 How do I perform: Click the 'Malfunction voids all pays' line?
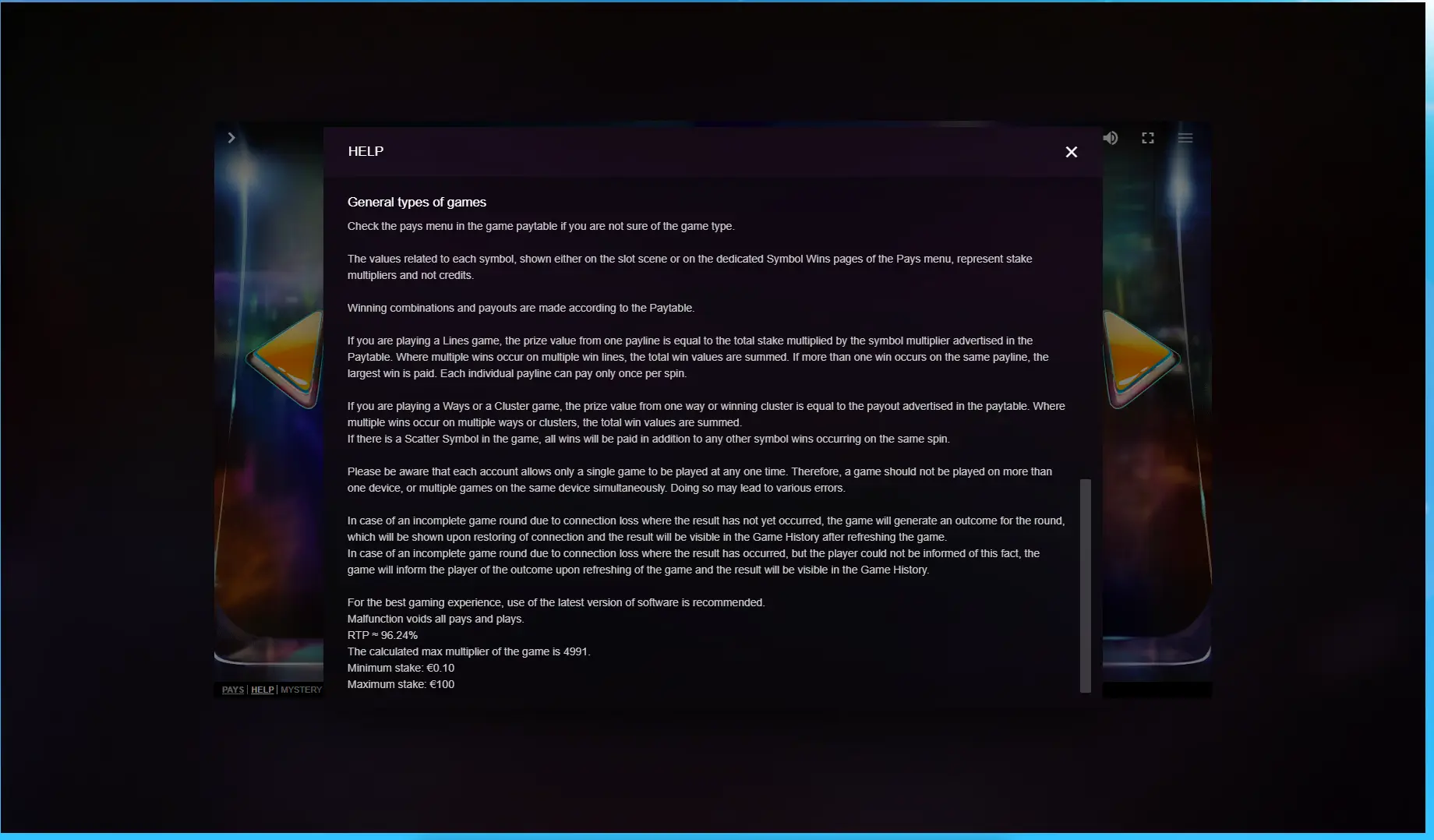[x=436, y=619]
